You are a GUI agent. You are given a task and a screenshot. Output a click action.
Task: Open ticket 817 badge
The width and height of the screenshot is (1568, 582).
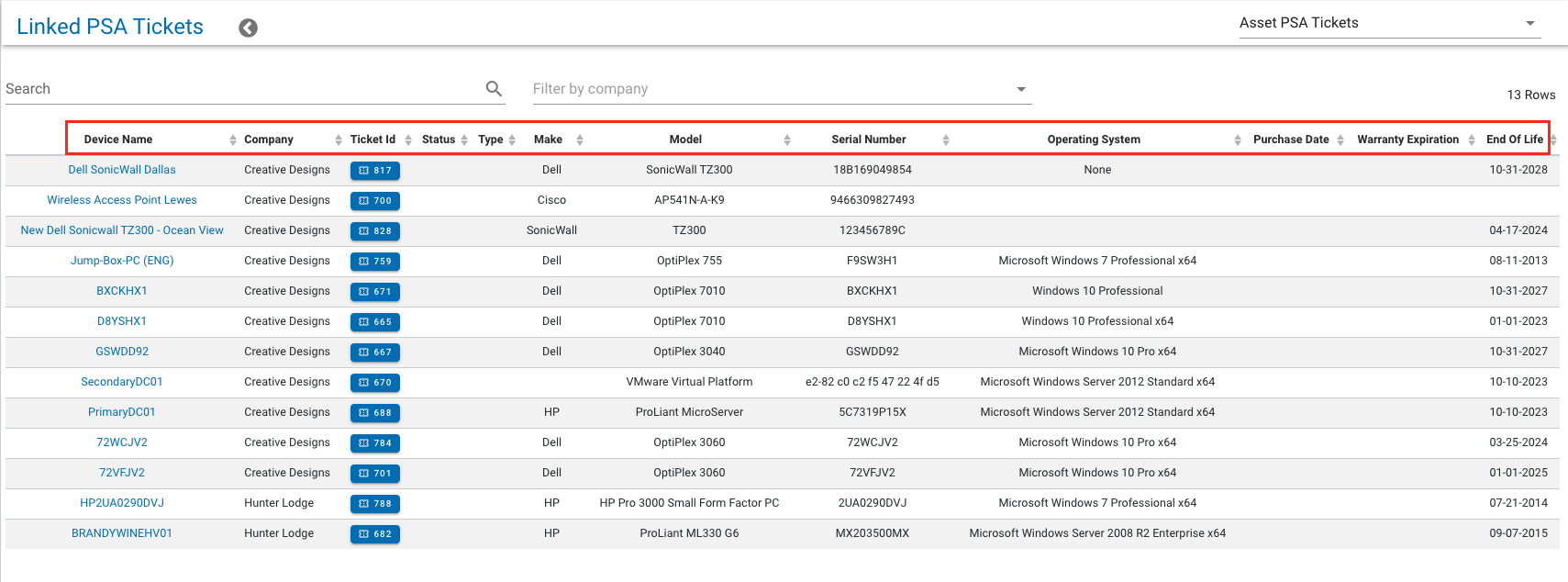click(x=375, y=170)
